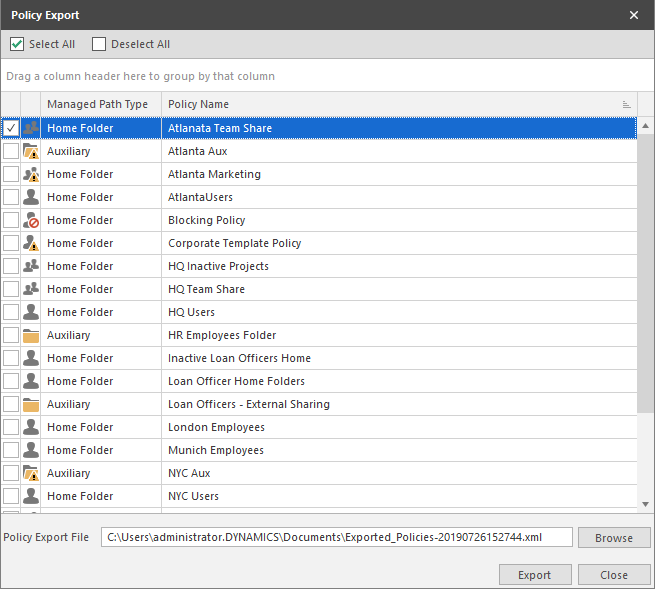Click the HR Employees Folder icon

[x=30, y=335]
